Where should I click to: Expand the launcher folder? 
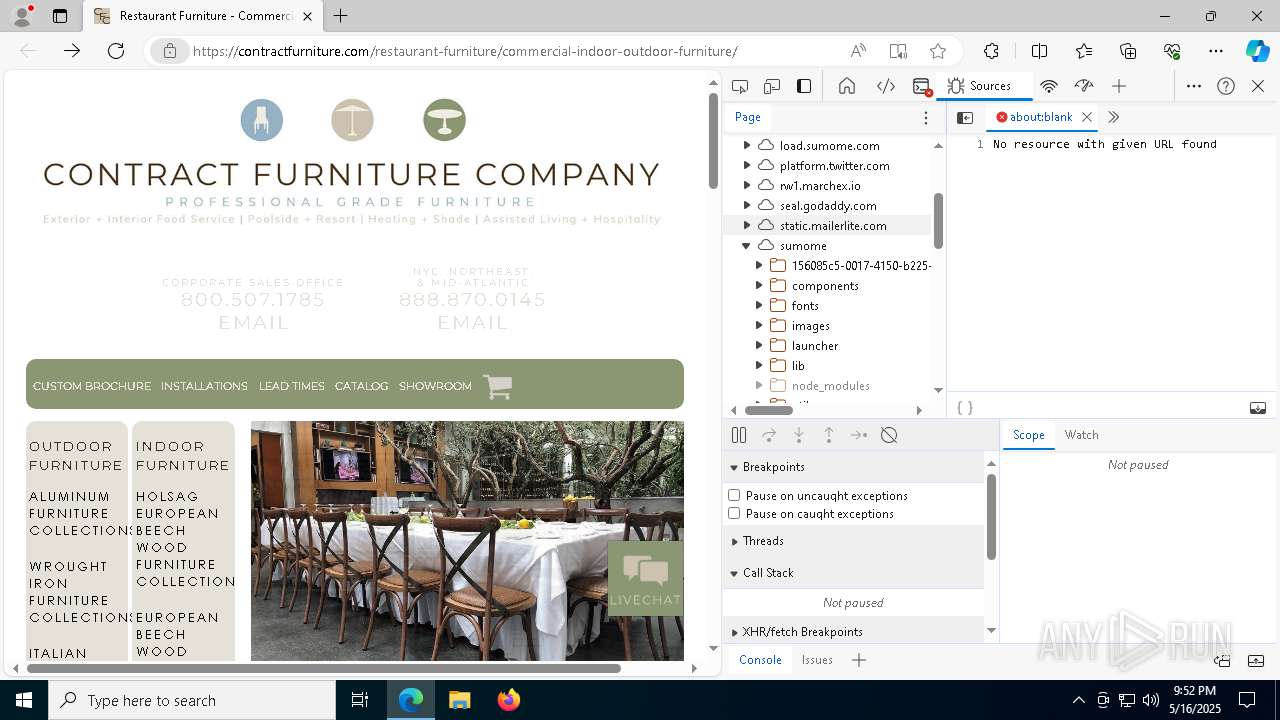(758, 346)
